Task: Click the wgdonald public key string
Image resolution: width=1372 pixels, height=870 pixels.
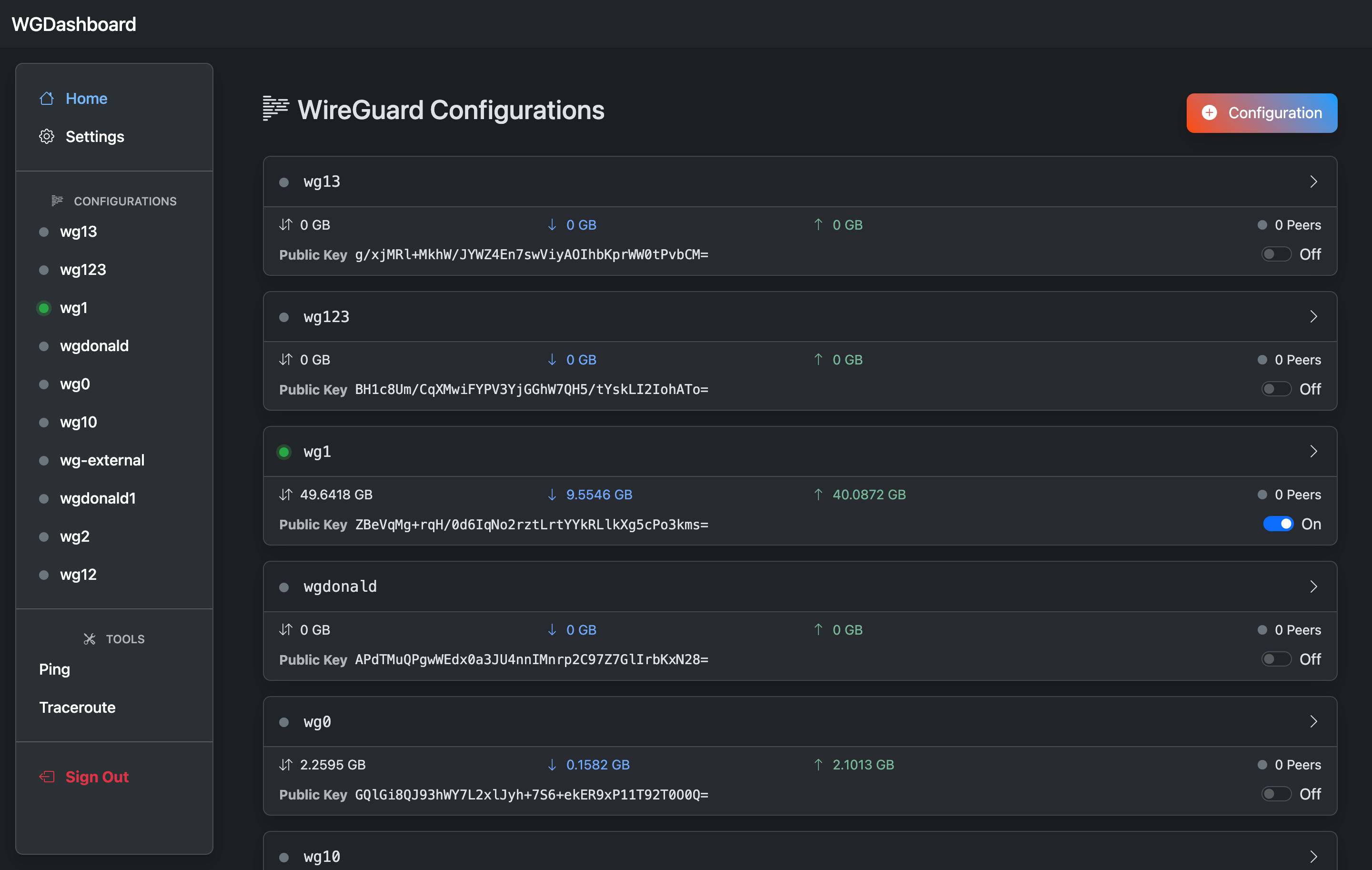Action: pyautogui.click(x=532, y=659)
